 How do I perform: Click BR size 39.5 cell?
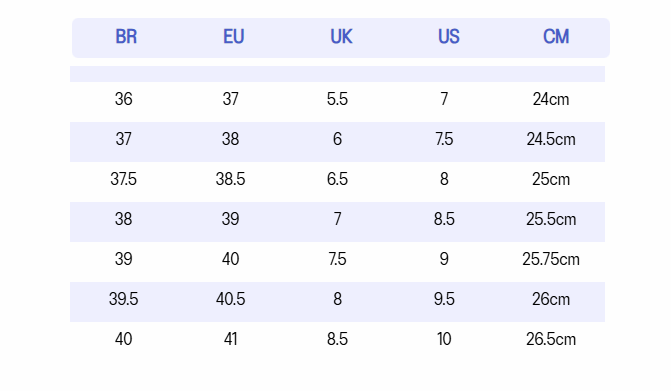click(123, 299)
